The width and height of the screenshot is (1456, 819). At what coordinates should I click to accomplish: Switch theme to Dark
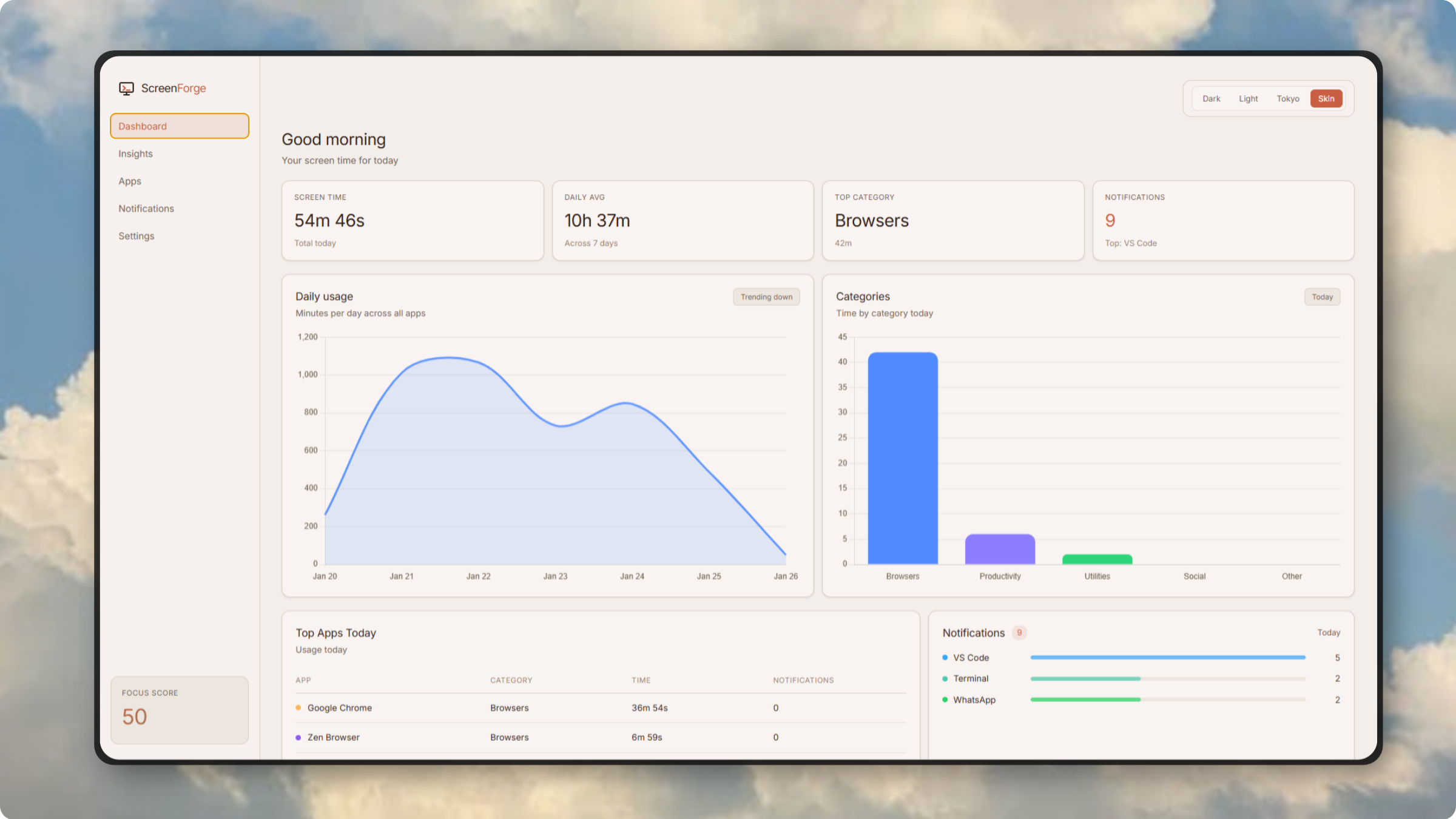[1211, 99]
